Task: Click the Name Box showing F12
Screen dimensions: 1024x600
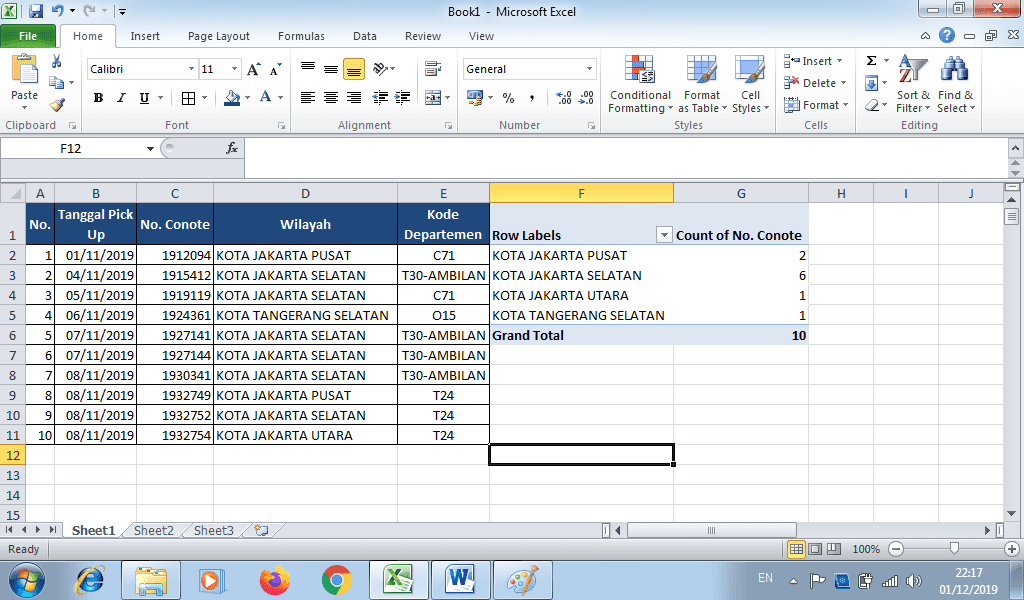Action: [x=71, y=149]
